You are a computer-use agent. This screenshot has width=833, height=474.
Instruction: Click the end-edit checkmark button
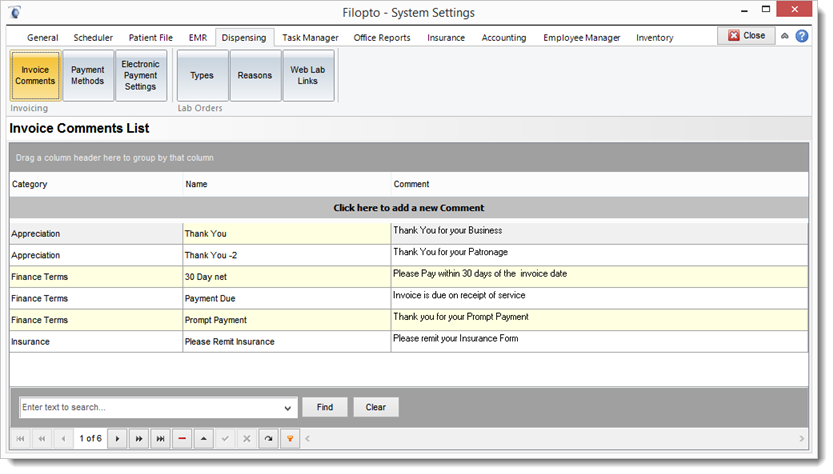tap(225, 439)
